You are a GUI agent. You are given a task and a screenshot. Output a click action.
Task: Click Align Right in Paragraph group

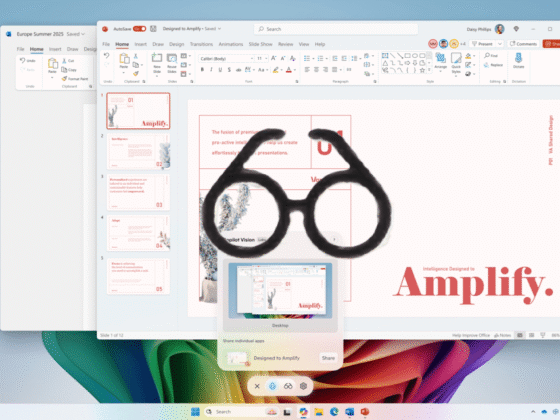[x=325, y=70]
